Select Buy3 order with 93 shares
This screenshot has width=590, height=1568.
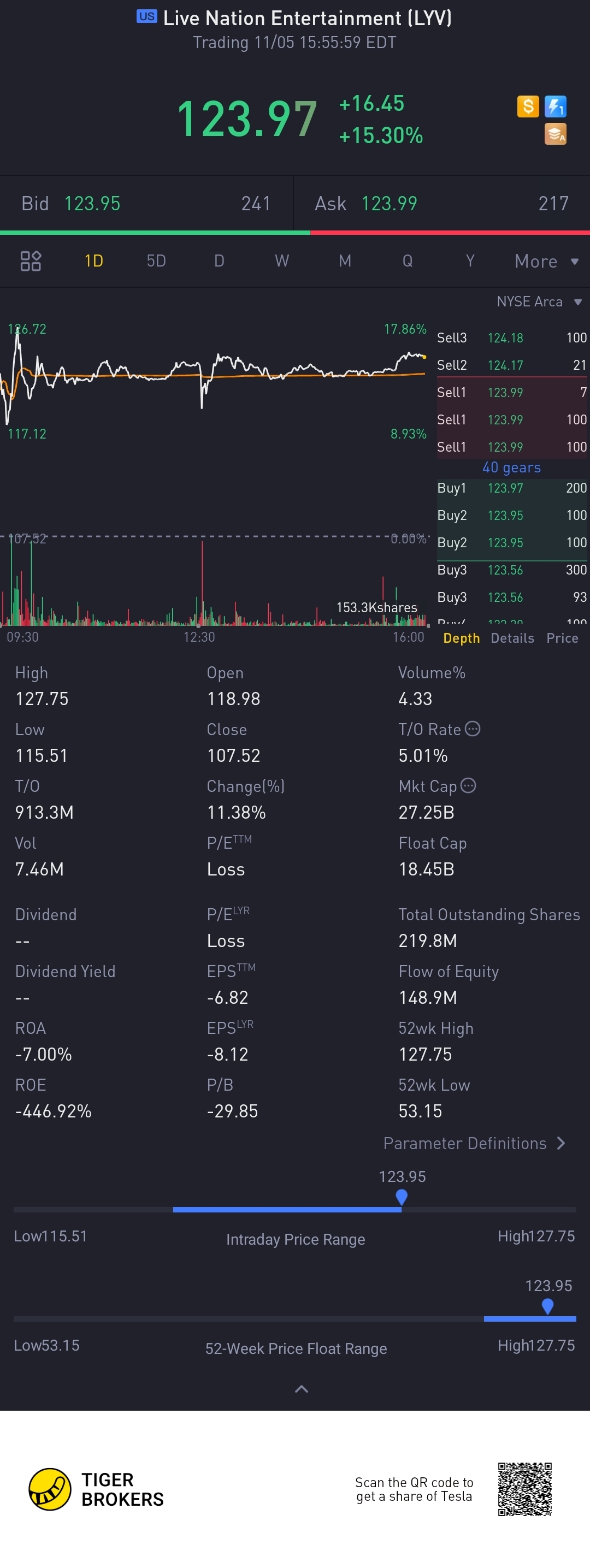512,597
